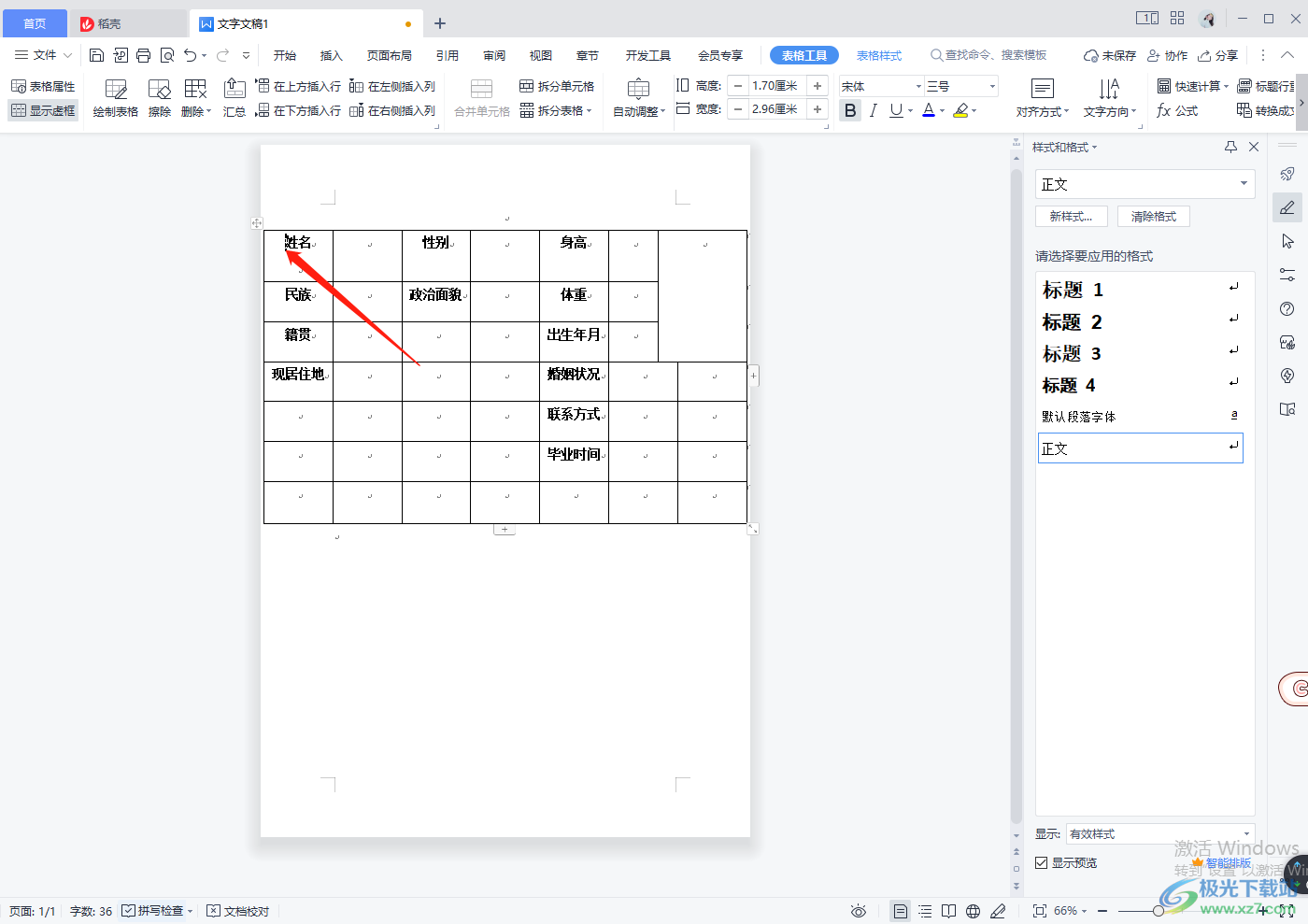
Task: Click the fx 公式 formula button
Action: click(1177, 110)
